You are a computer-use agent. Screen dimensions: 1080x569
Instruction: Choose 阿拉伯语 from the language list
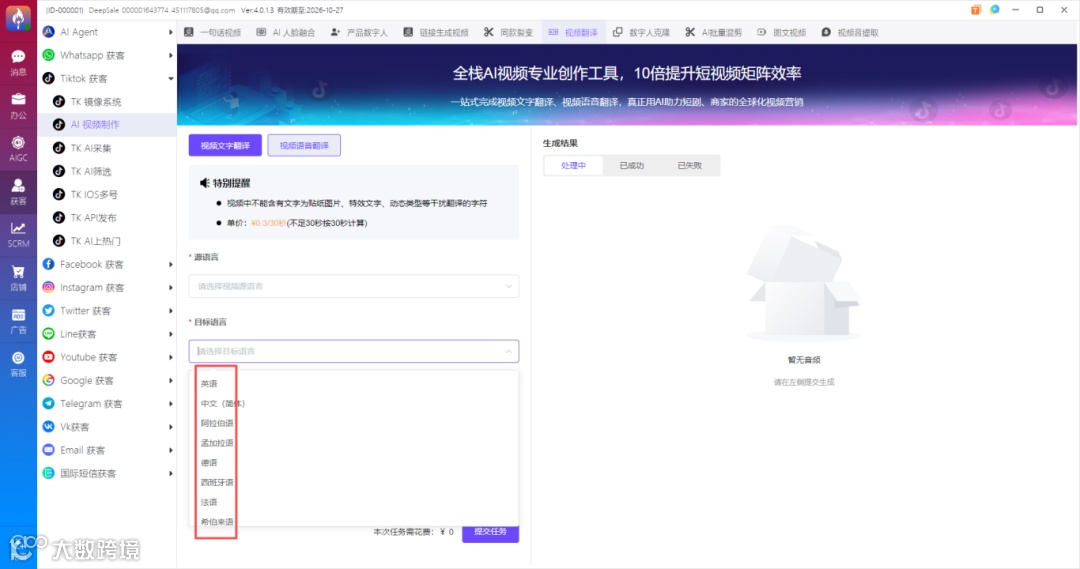click(217, 423)
